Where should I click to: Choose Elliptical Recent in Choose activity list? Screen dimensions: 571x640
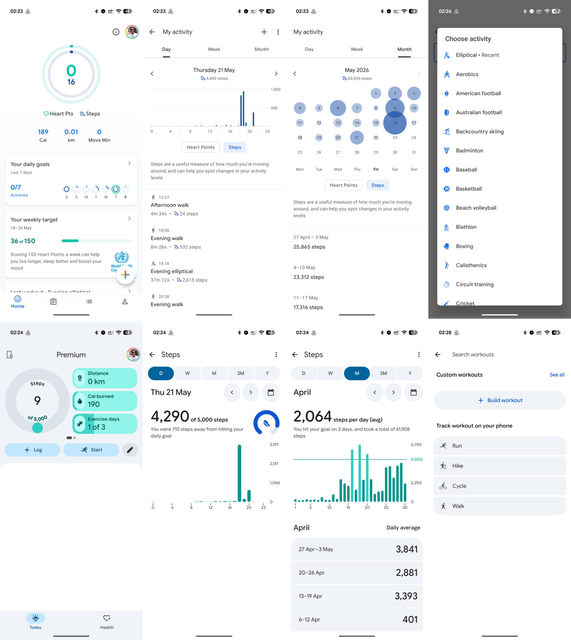coord(500,55)
